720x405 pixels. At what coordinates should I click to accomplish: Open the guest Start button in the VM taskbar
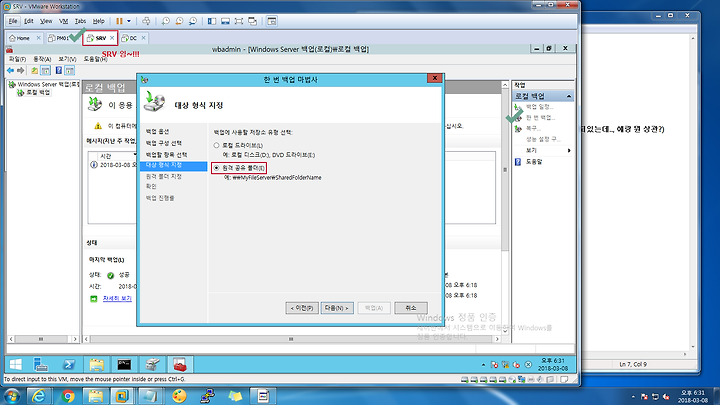tap(16, 365)
